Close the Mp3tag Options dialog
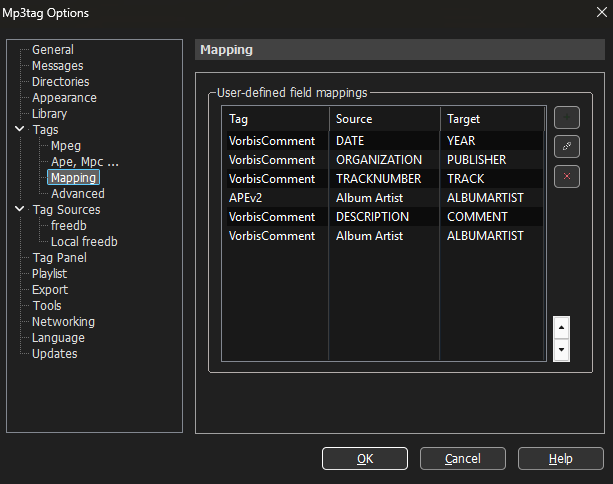 pos(602,12)
